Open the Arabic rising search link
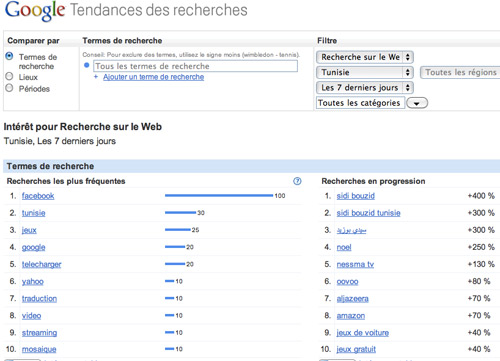Viewport: 500px width, 361px height. [x=351, y=230]
